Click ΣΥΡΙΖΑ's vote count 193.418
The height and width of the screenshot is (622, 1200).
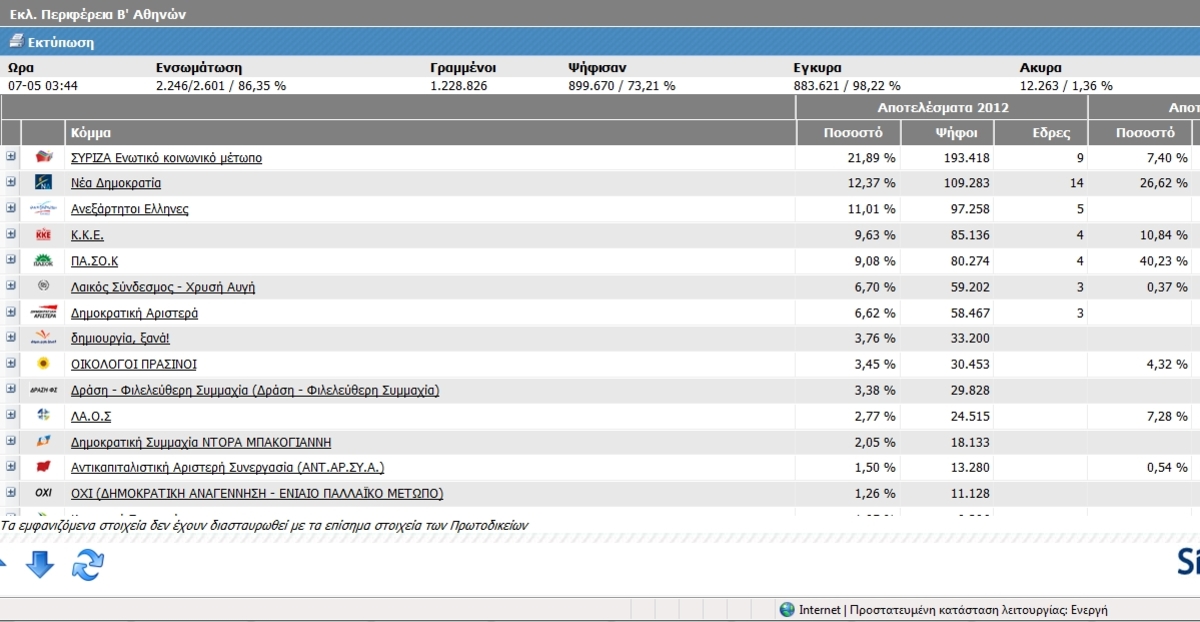pyautogui.click(x=965, y=158)
